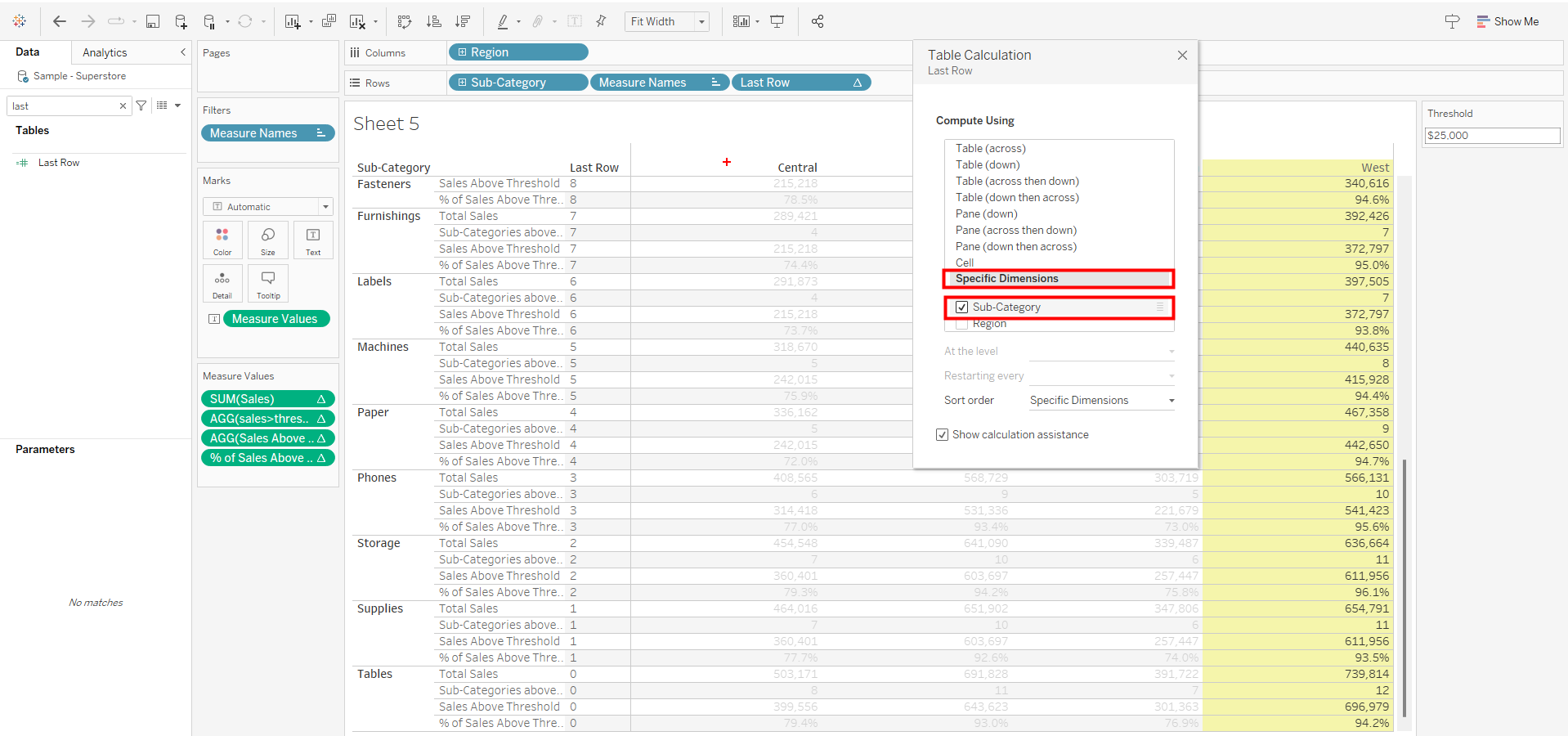Open Presentation Mode from toolbar
This screenshot has height=736, width=1568.
coord(777,21)
